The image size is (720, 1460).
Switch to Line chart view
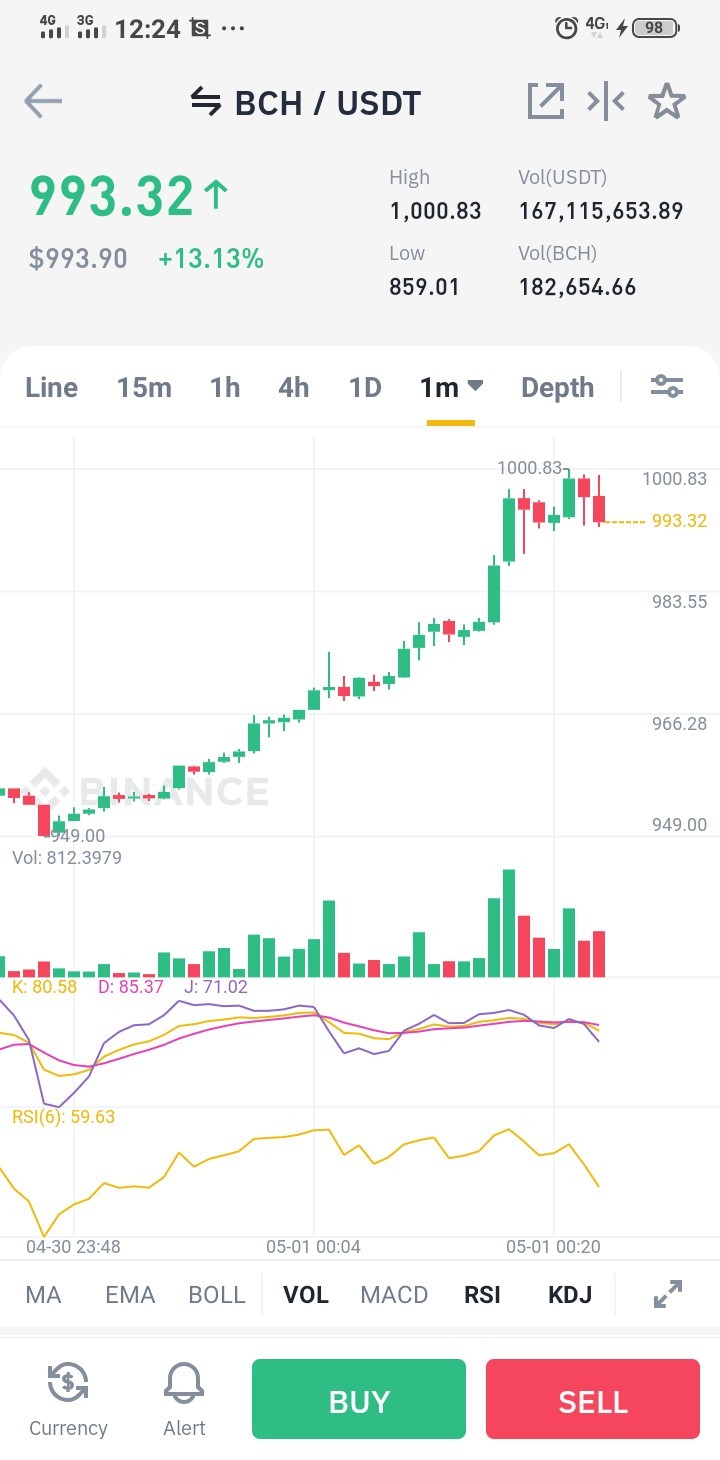[x=51, y=387]
